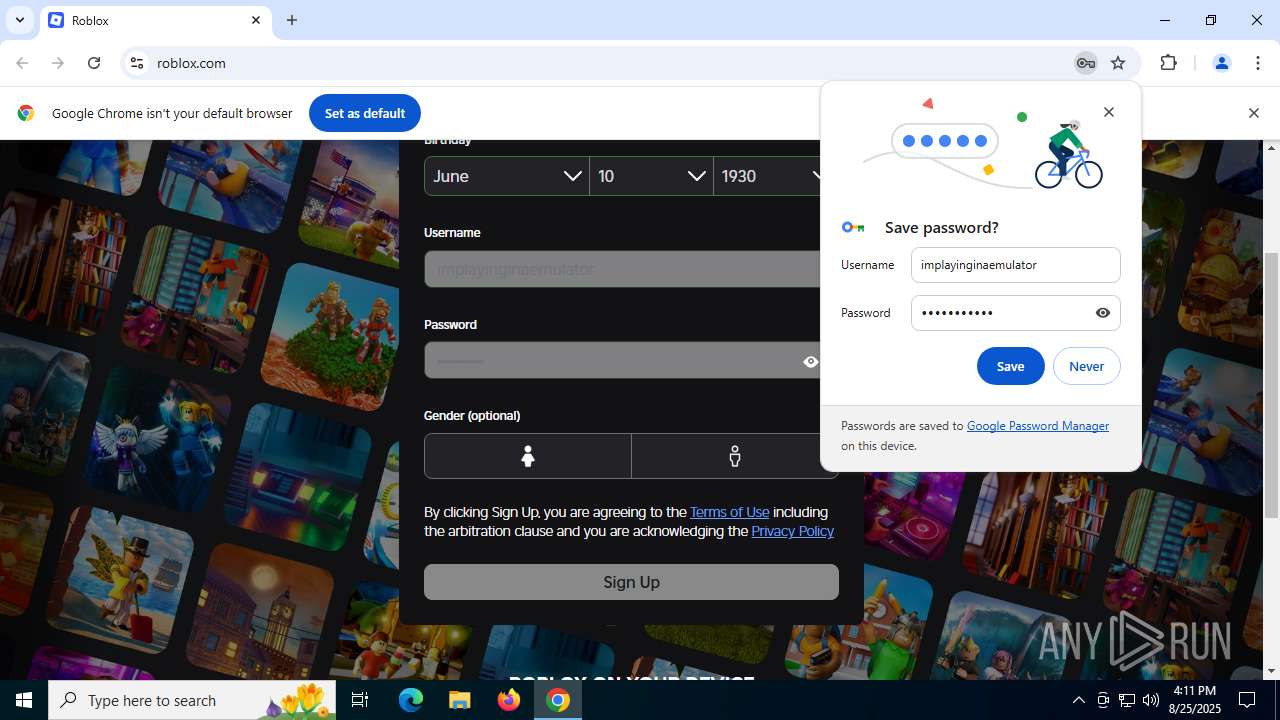Open Task View on taskbar
This screenshot has height=720, width=1280.
click(360, 700)
